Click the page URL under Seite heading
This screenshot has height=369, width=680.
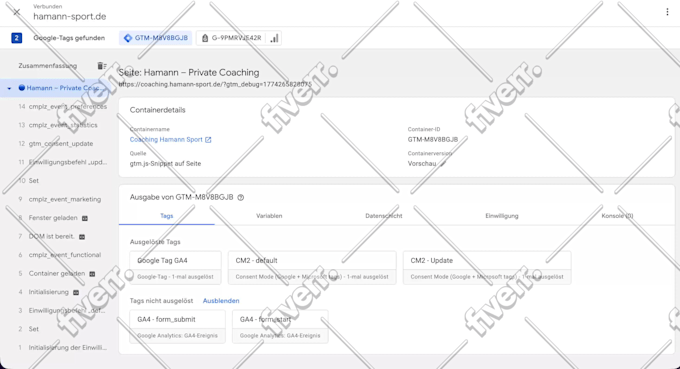point(215,85)
